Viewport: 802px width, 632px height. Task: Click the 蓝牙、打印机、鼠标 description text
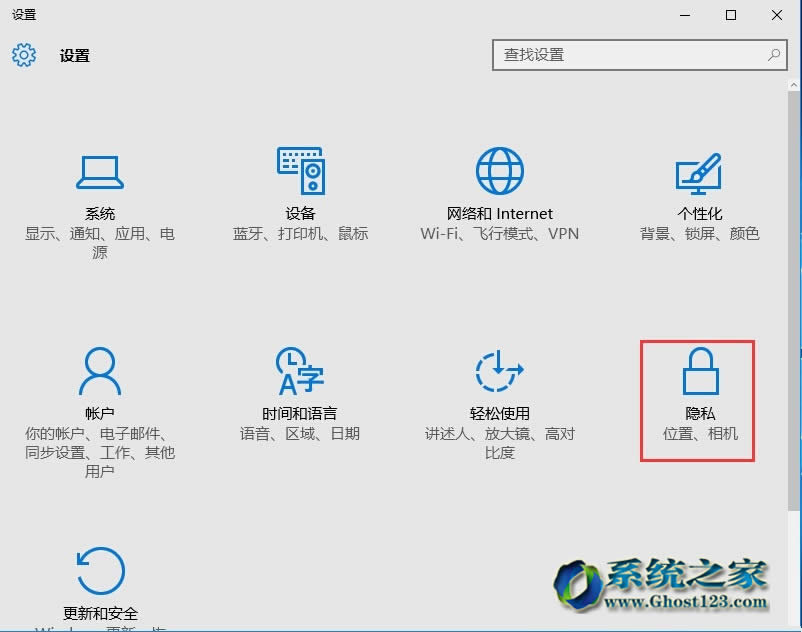coord(299,234)
